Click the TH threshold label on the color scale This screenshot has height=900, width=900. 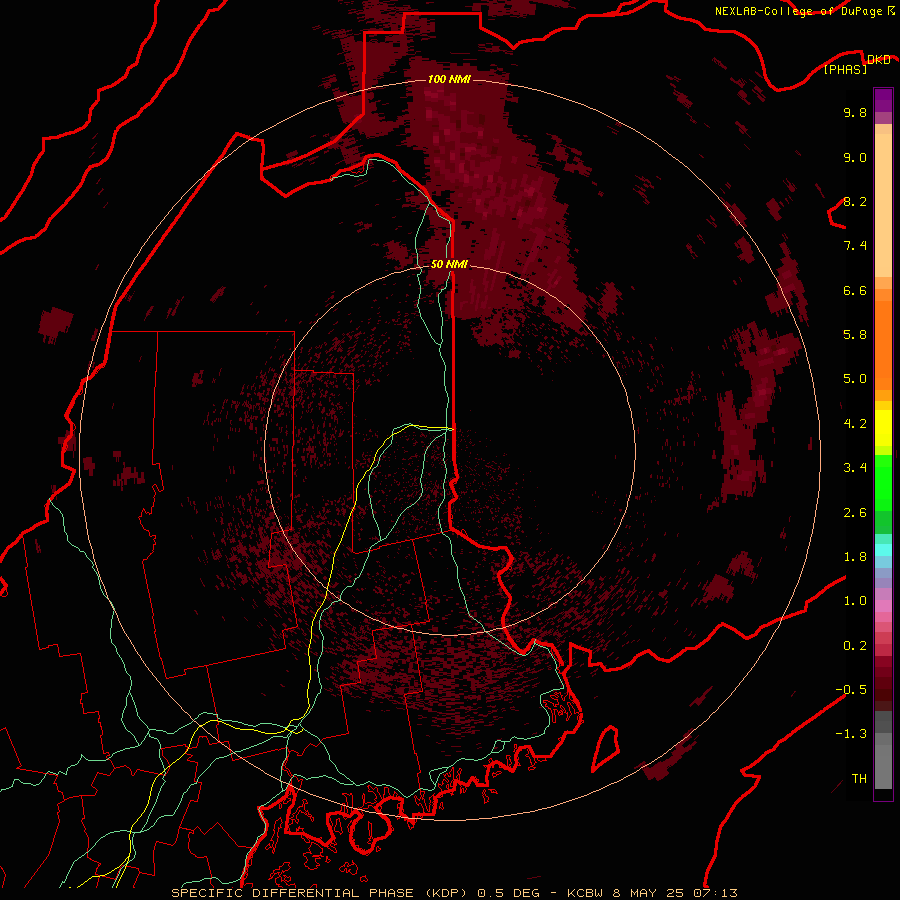pyautogui.click(x=859, y=778)
